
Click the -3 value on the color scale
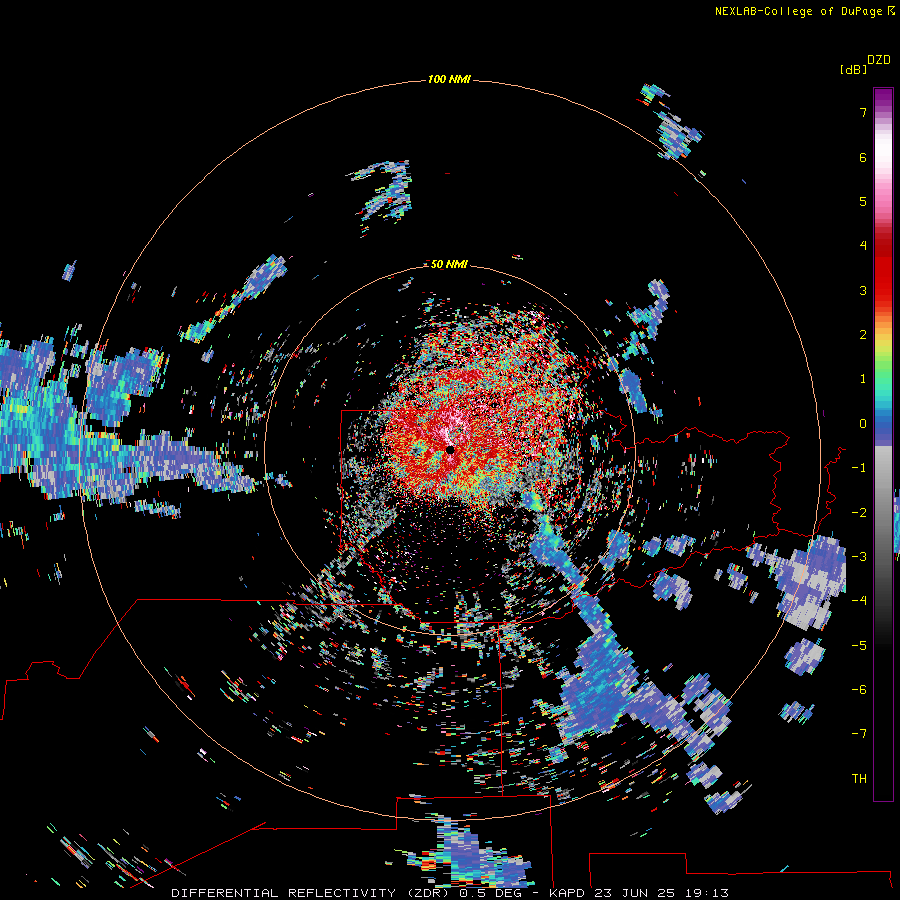pyautogui.click(x=859, y=557)
